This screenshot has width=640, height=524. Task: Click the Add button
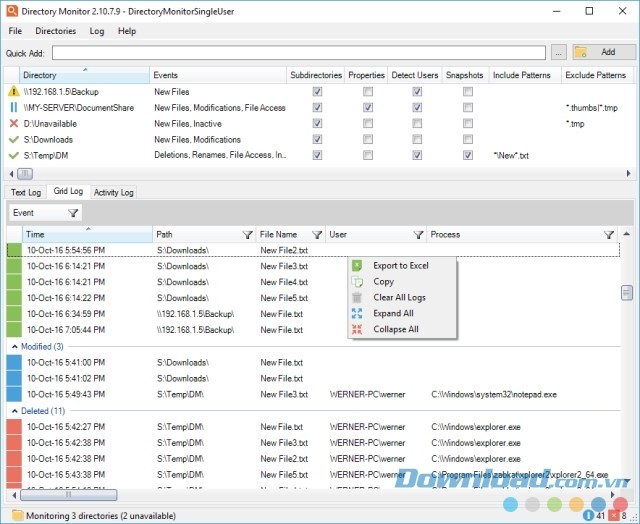click(603, 52)
